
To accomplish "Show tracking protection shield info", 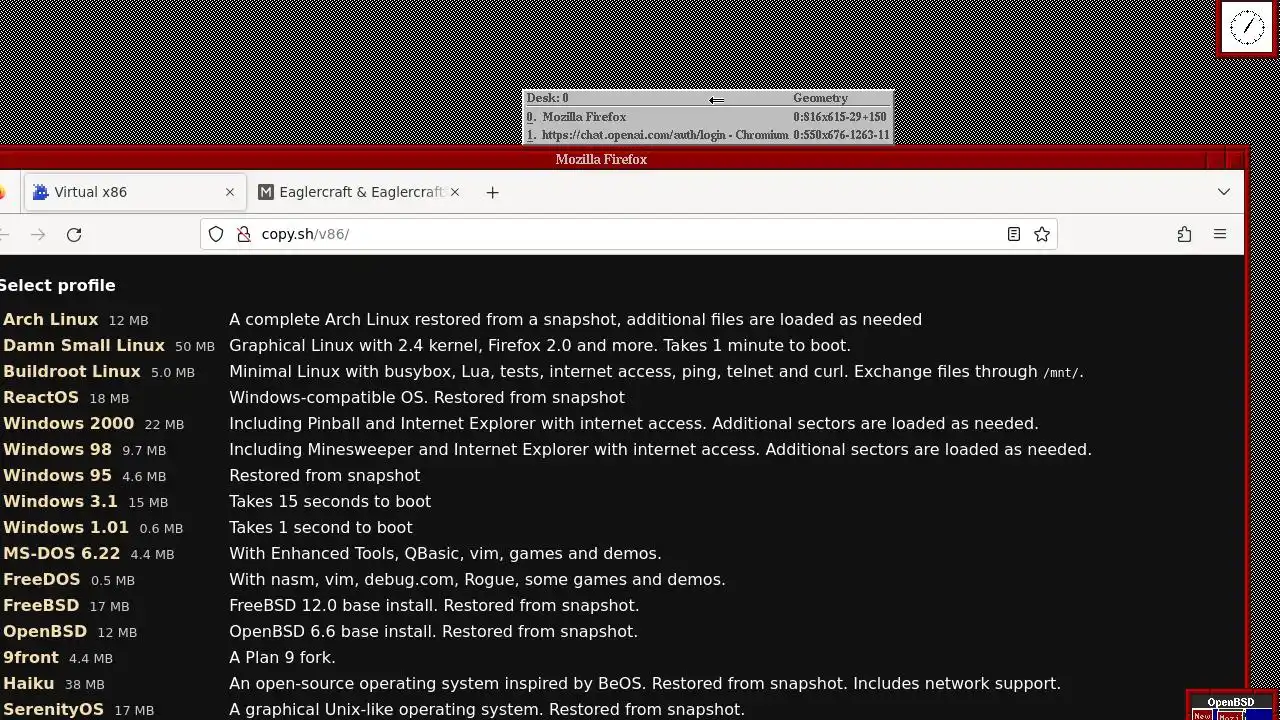I will coord(216,234).
